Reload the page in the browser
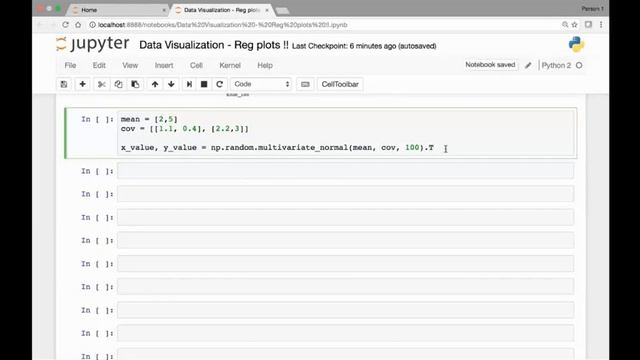Image resolution: width=640 pixels, height=360 pixels. 65,25
